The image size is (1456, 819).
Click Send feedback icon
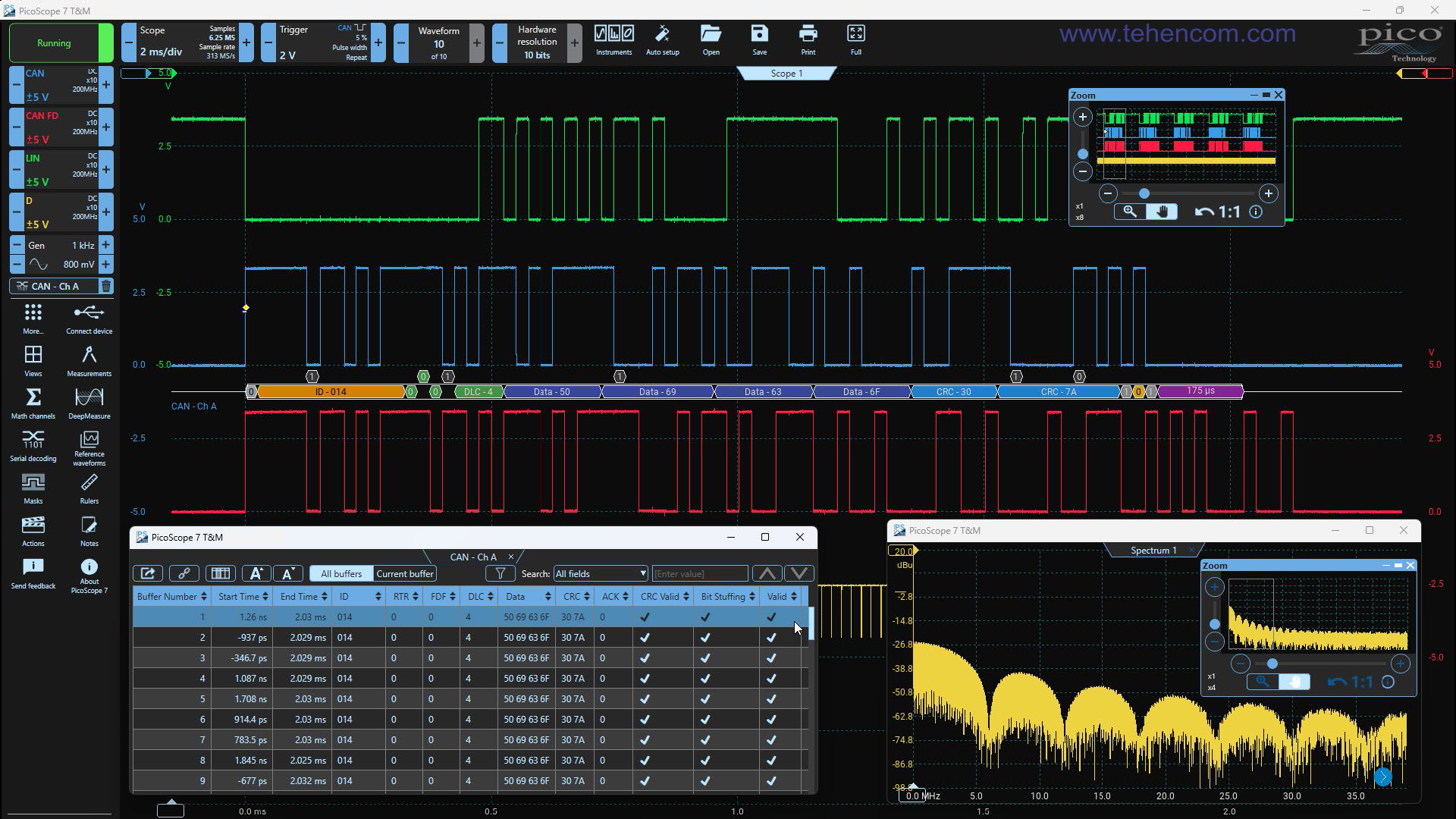33,573
